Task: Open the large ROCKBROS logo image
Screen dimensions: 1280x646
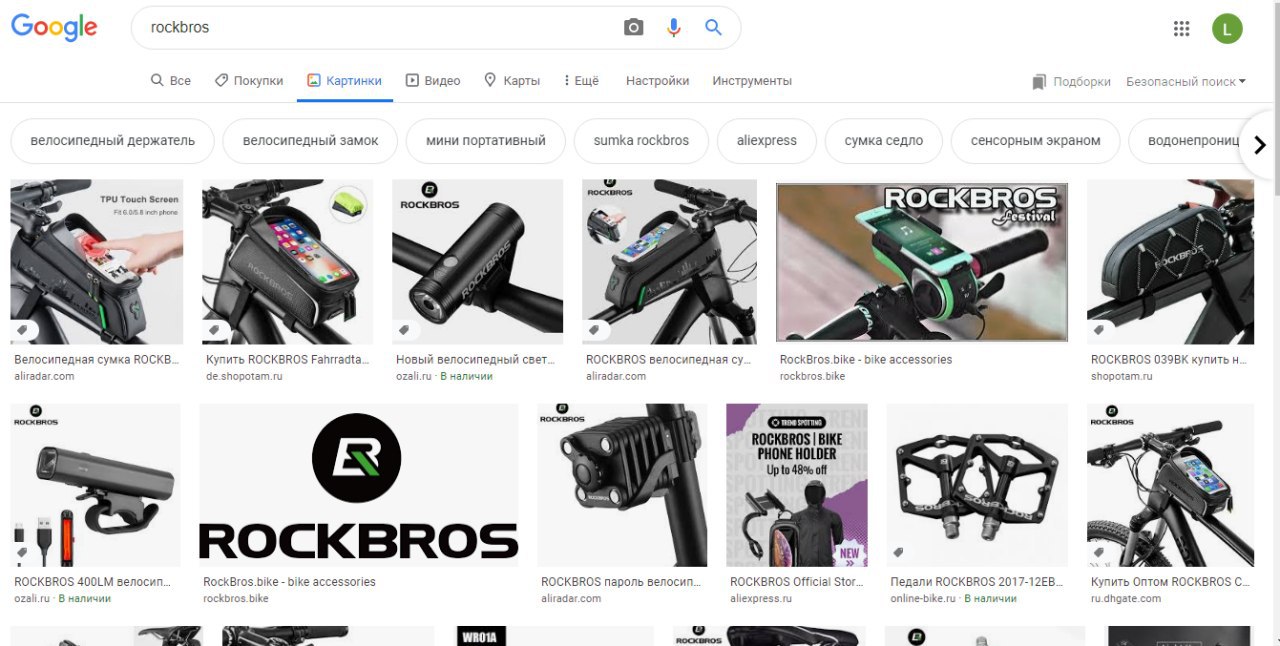Action: (x=359, y=485)
